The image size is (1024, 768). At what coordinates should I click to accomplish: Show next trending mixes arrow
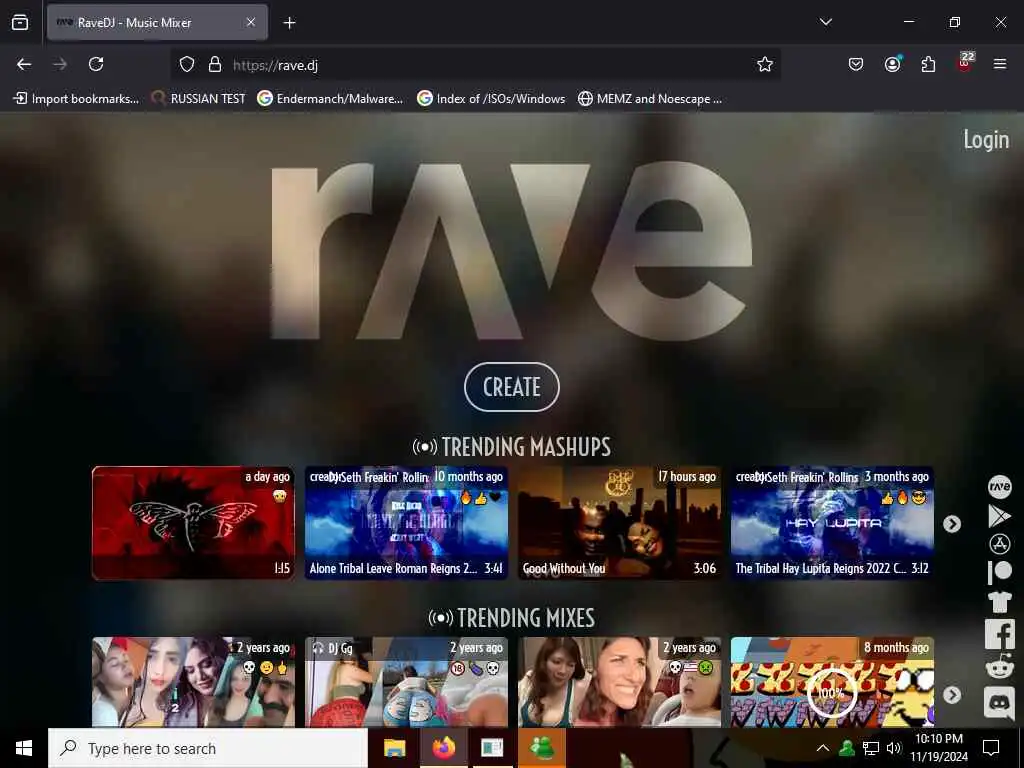click(952, 695)
